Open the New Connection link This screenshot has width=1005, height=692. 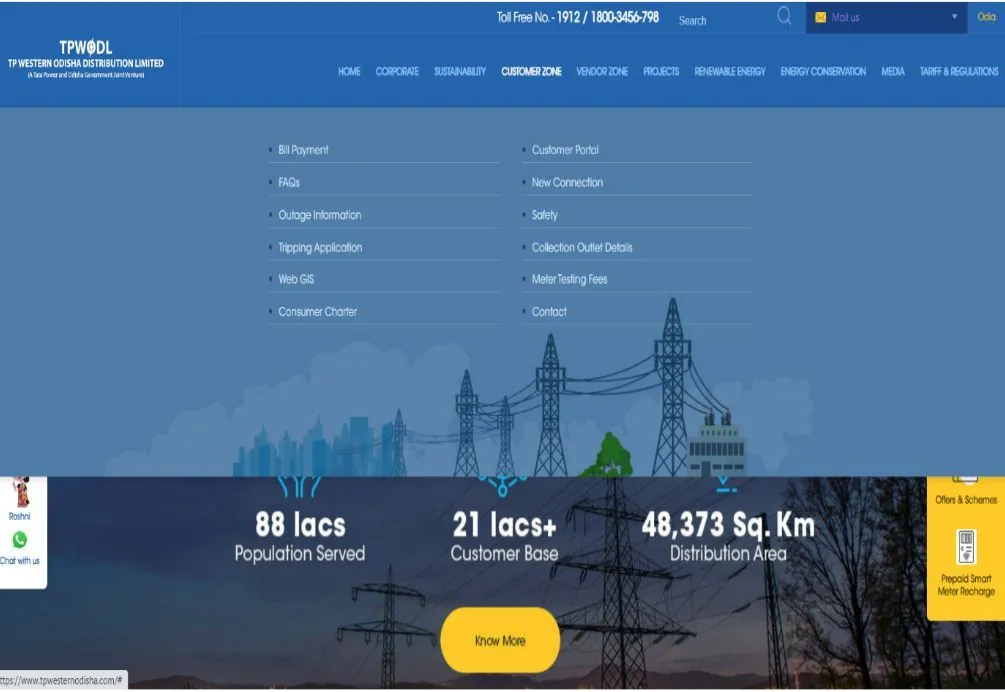point(567,183)
